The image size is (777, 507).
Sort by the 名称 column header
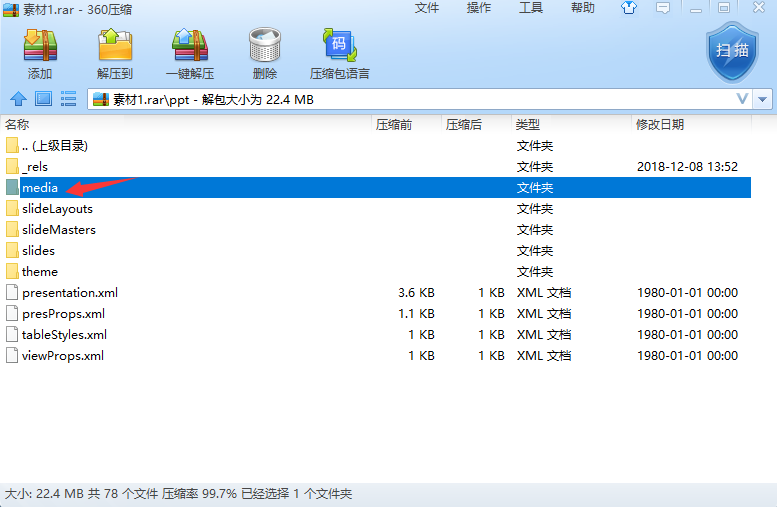coord(186,124)
